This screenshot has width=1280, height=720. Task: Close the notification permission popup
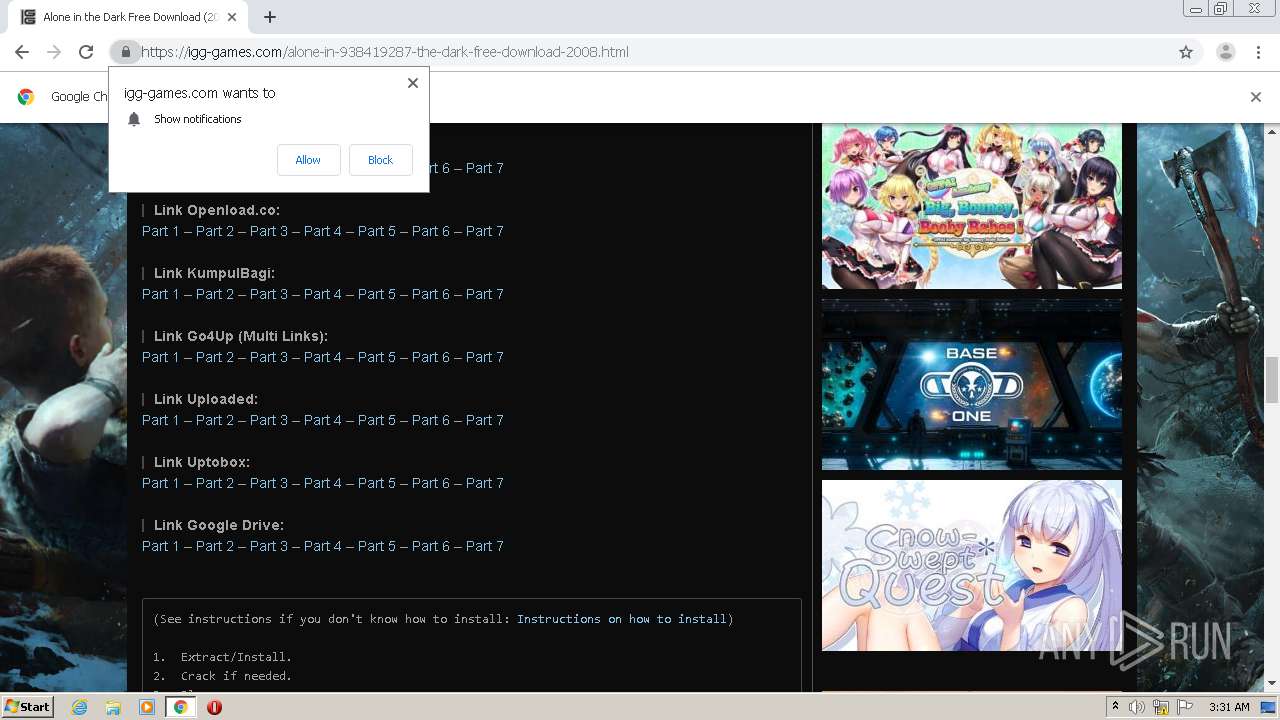point(412,83)
